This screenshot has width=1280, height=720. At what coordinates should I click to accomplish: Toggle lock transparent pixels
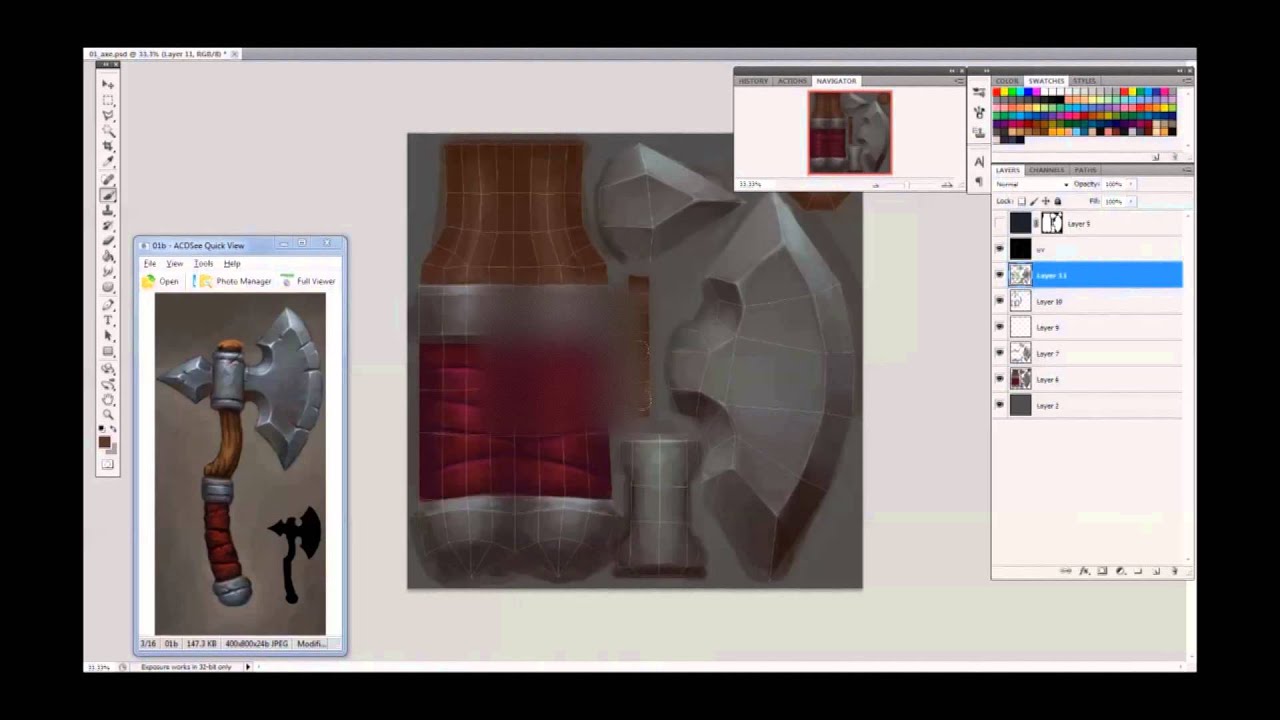(x=1022, y=202)
